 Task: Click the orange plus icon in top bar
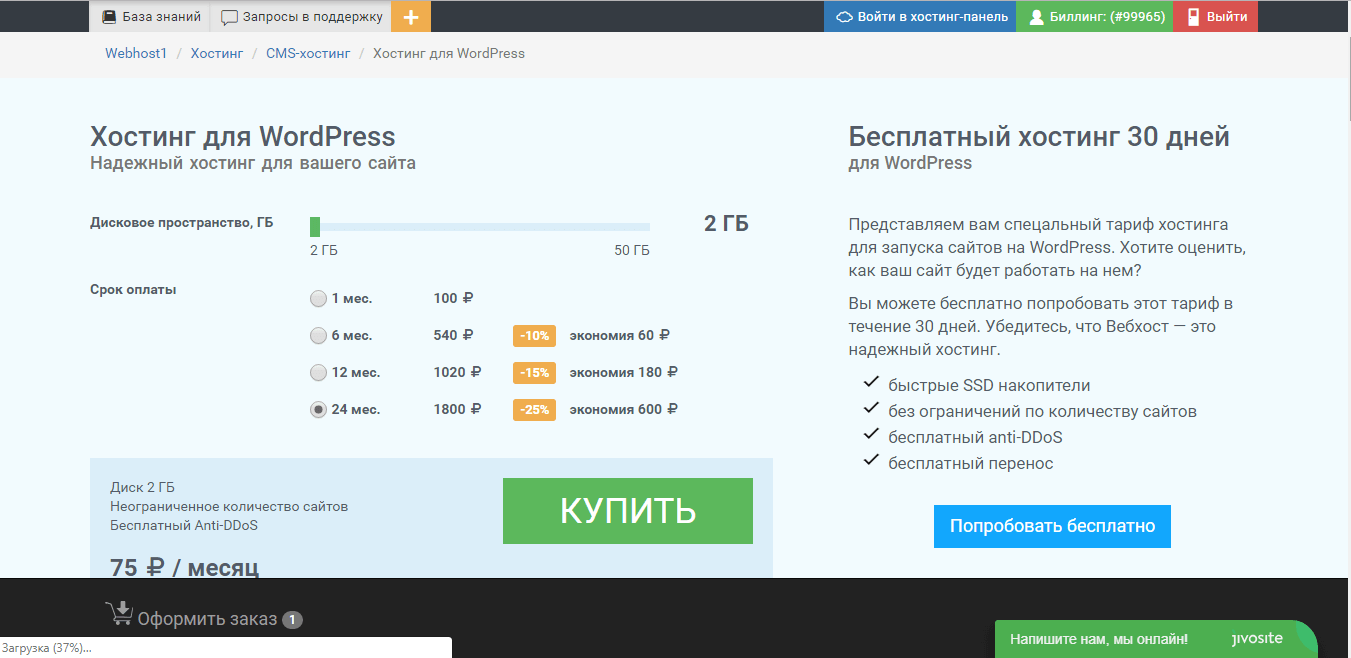point(411,17)
